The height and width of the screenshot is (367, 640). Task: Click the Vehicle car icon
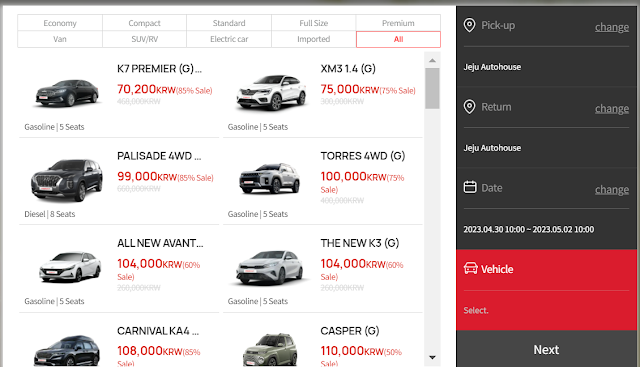[x=471, y=268]
